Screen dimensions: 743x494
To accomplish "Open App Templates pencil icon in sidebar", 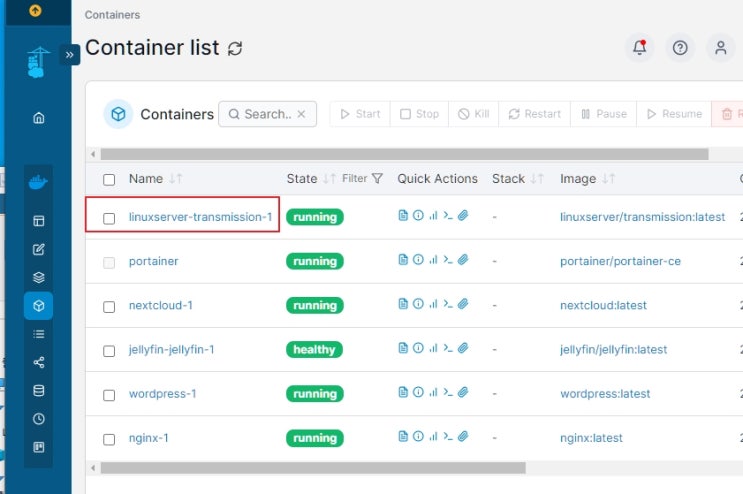I will [39, 249].
